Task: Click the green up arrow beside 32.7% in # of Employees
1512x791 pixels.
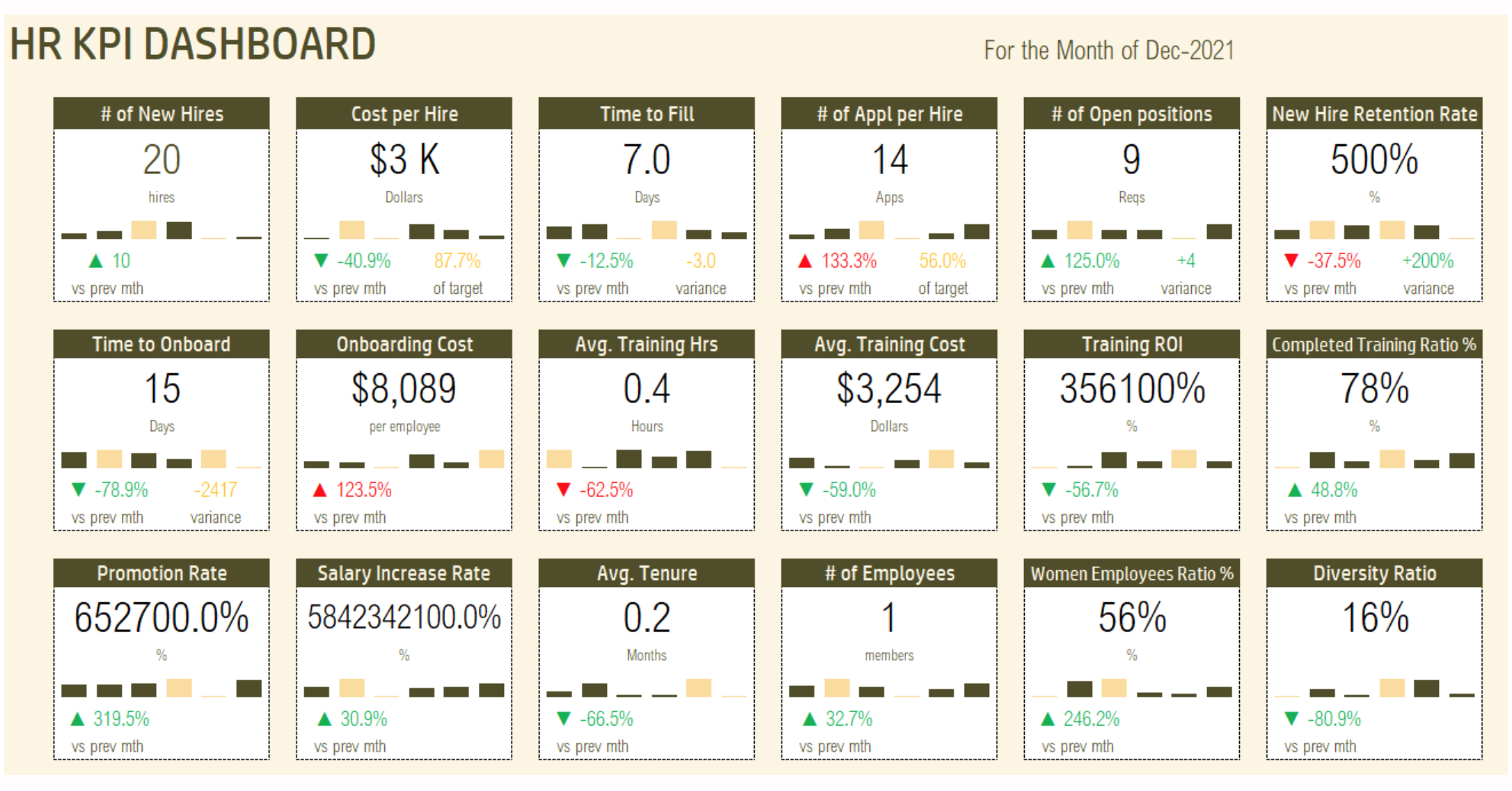Action: [x=809, y=719]
